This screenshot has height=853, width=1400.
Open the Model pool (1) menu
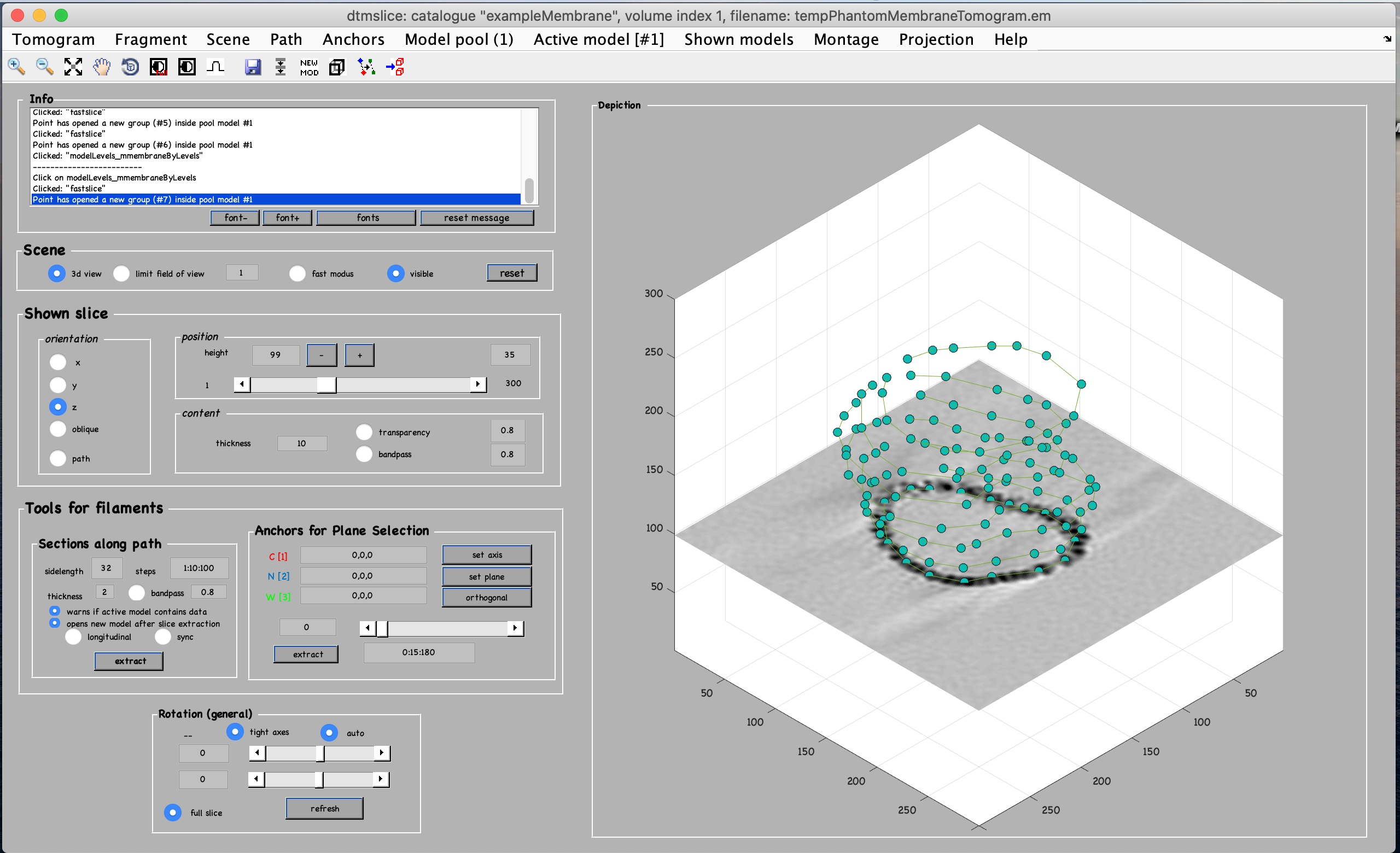pyautogui.click(x=459, y=39)
